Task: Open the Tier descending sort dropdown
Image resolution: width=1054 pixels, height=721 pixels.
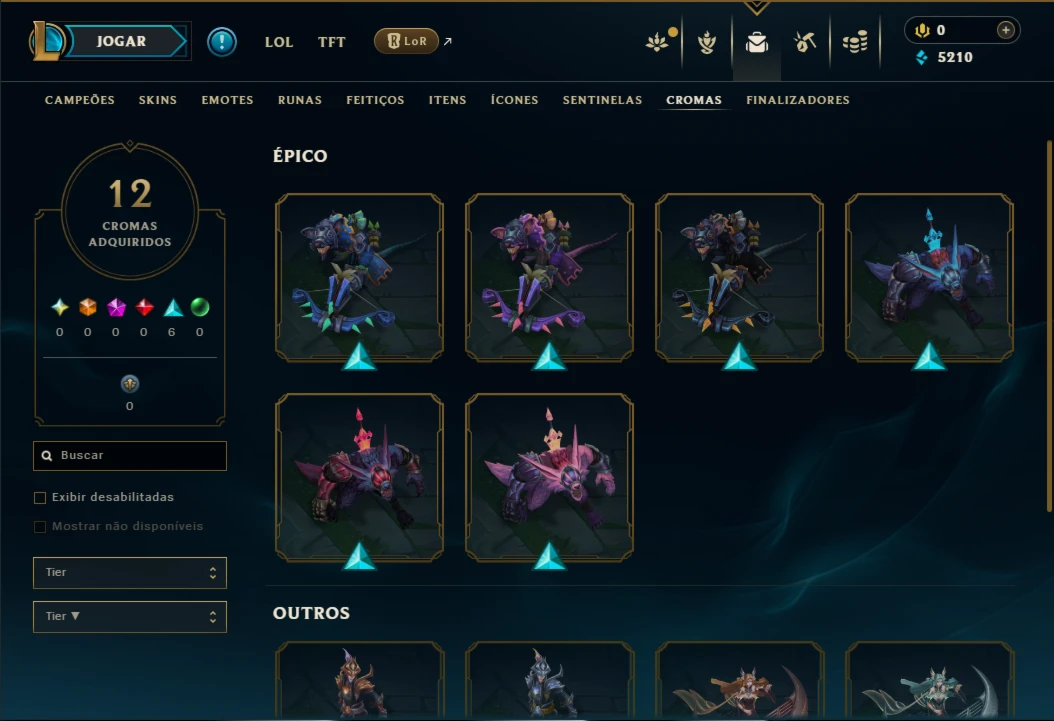Action: [130, 617]
